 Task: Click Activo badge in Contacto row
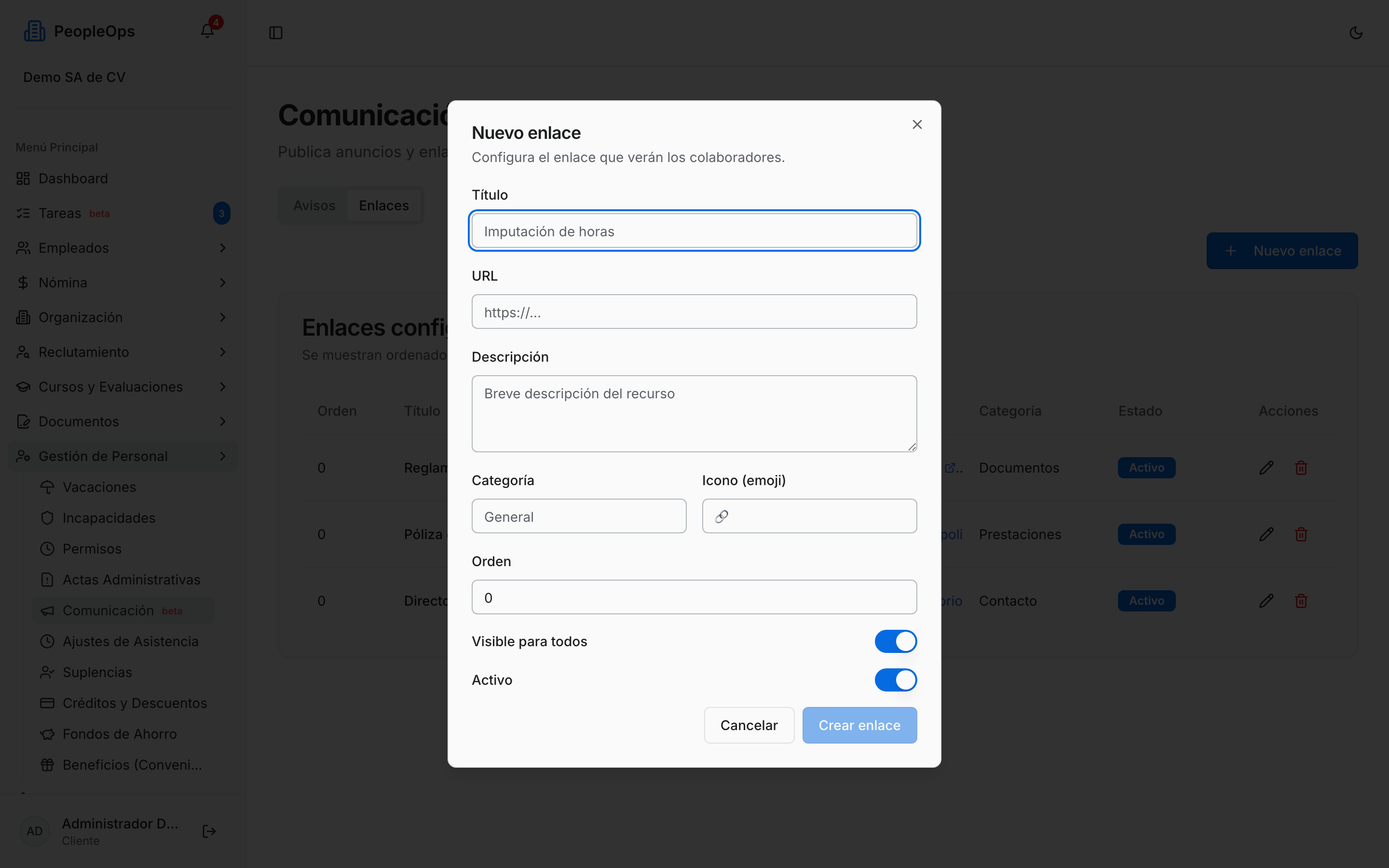(x=1146, y=601)
